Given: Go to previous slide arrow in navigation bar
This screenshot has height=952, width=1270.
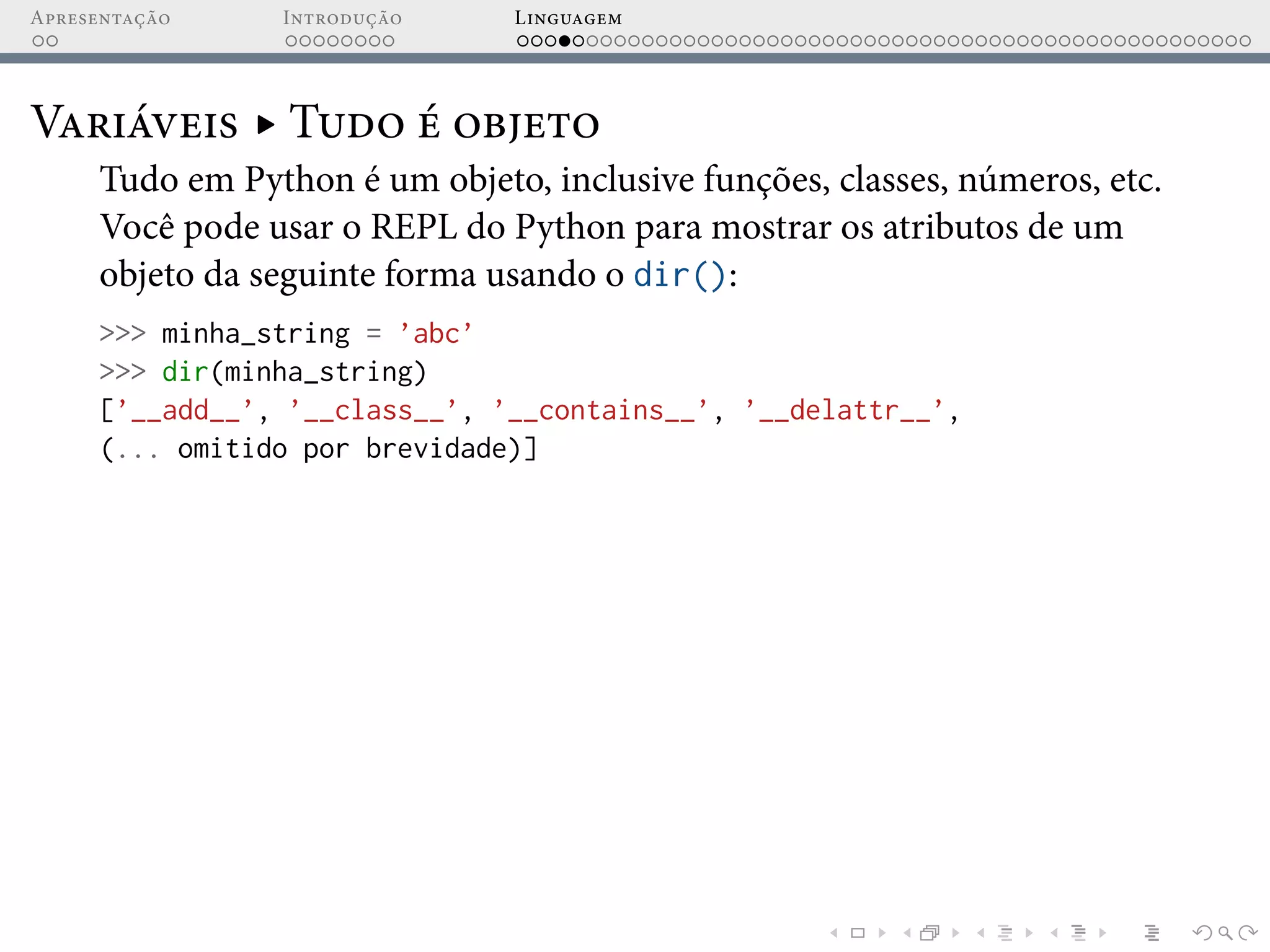Looking at the screenshot, I should 834,933.
